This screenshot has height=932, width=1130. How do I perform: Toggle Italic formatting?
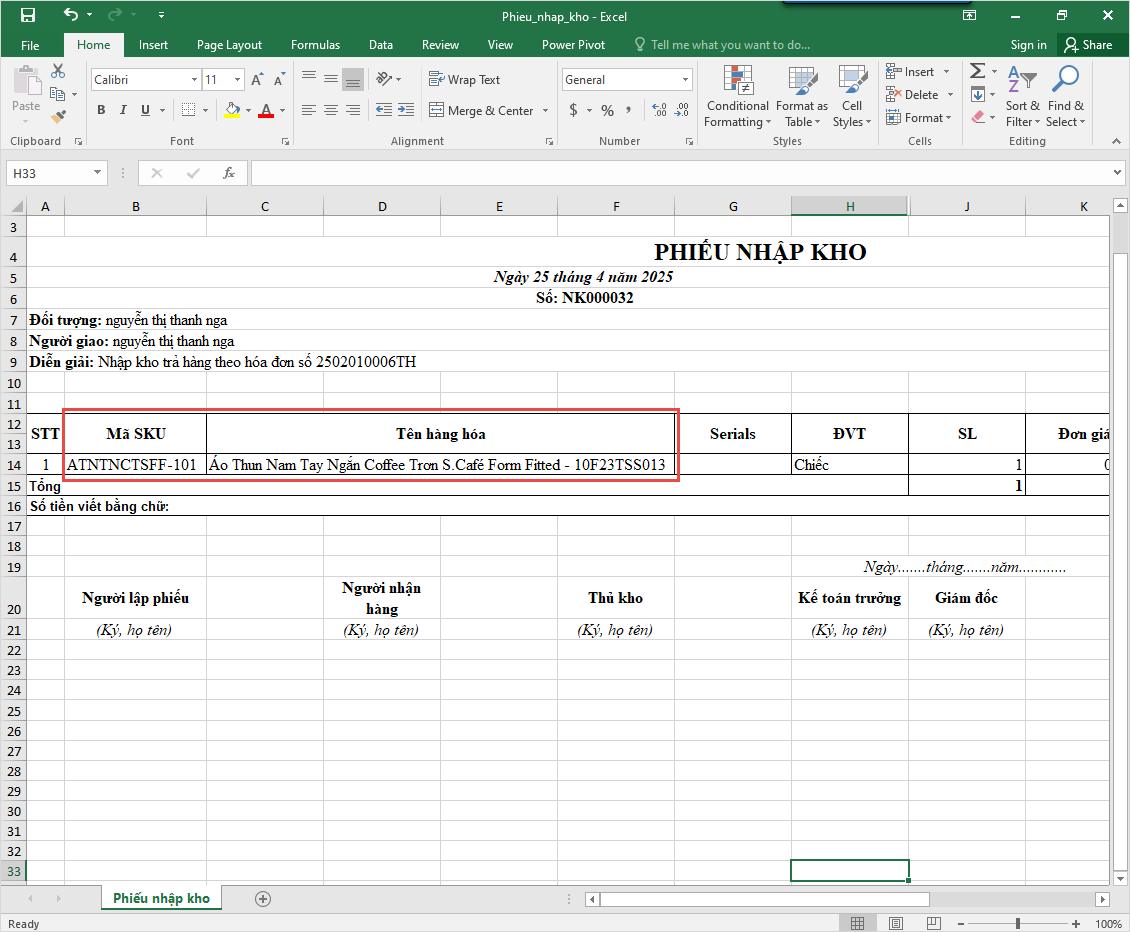(x=123, y=110)
